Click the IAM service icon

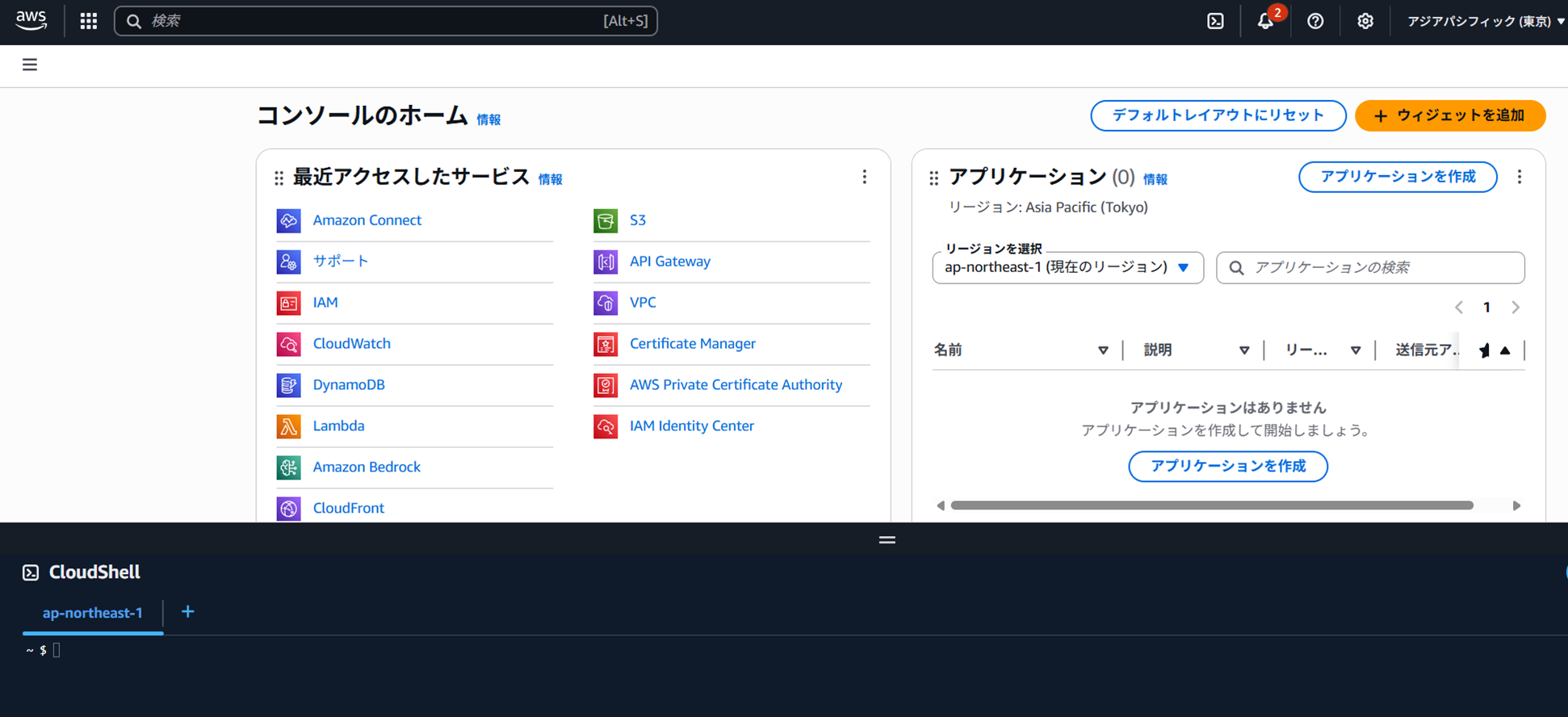tap(288, 303)
